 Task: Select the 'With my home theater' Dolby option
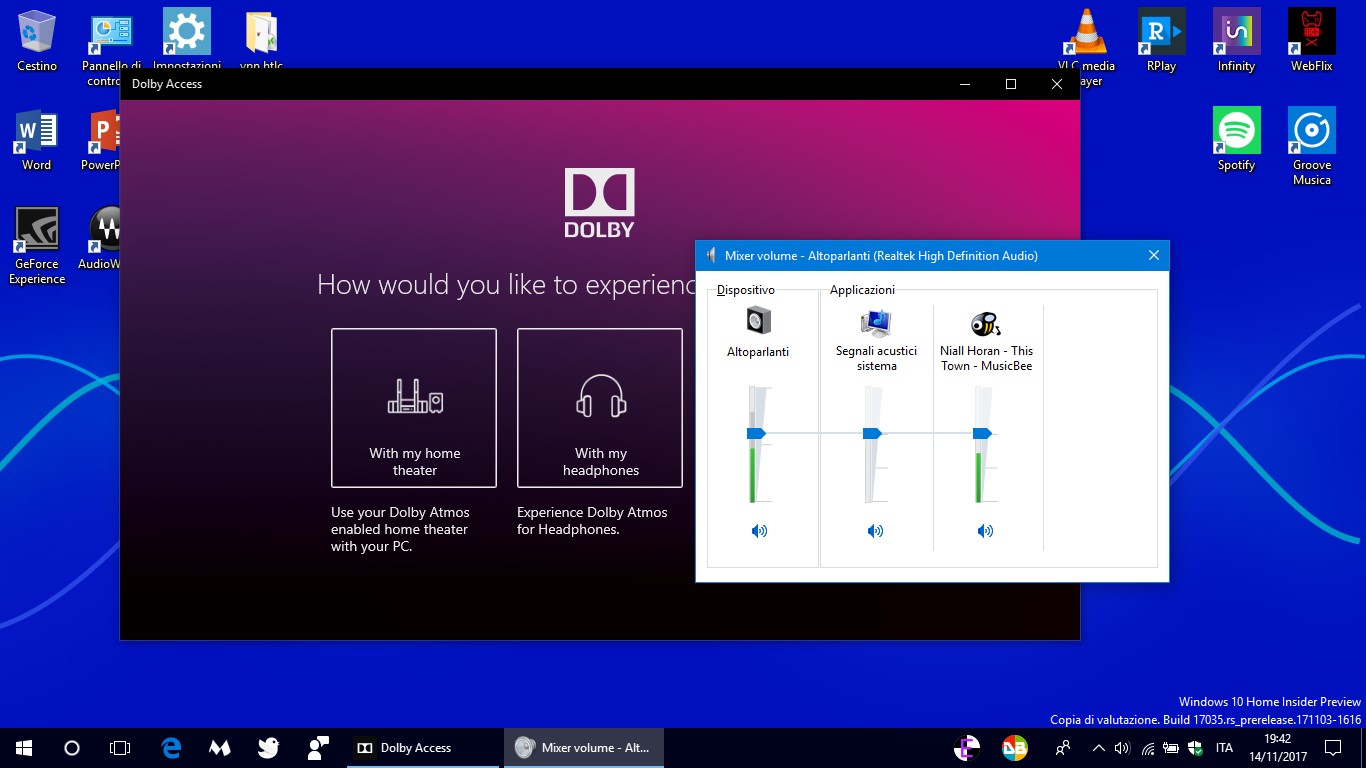coord(414,408)
